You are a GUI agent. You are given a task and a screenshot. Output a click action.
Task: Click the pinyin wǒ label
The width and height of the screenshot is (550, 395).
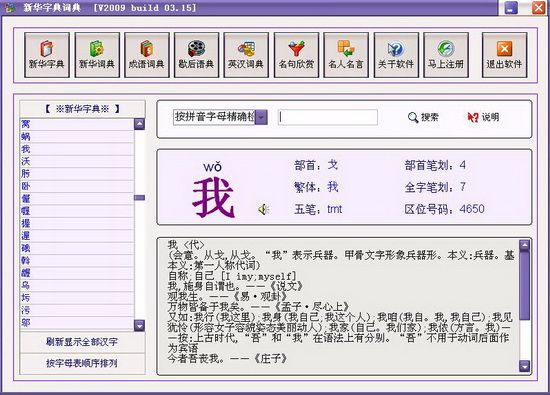click(213, 167)
